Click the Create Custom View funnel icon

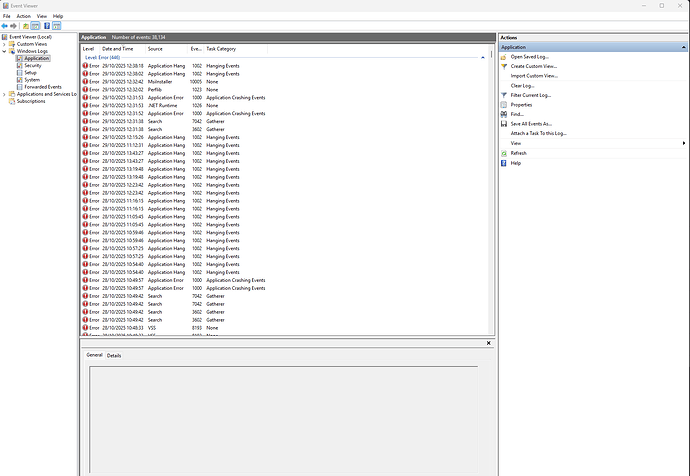pyautogui.click(x=505, y=66)
